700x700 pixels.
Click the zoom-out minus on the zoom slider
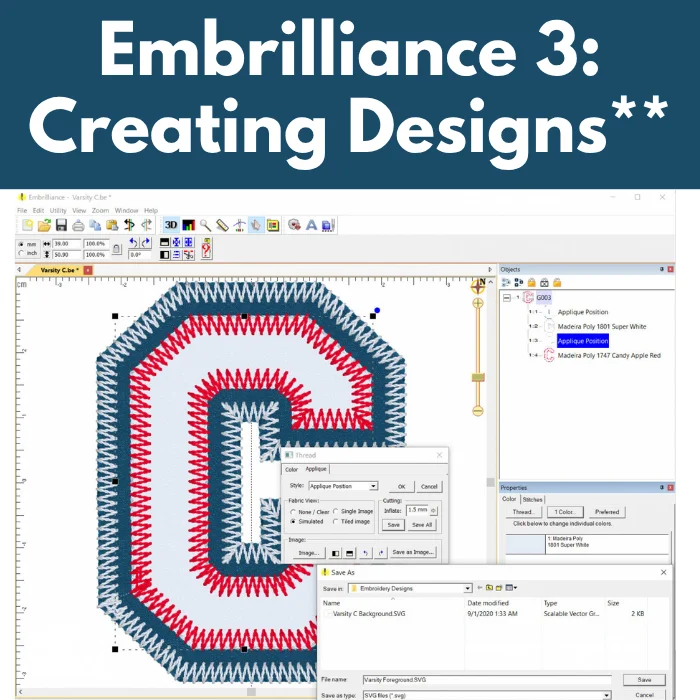(478, 411)
